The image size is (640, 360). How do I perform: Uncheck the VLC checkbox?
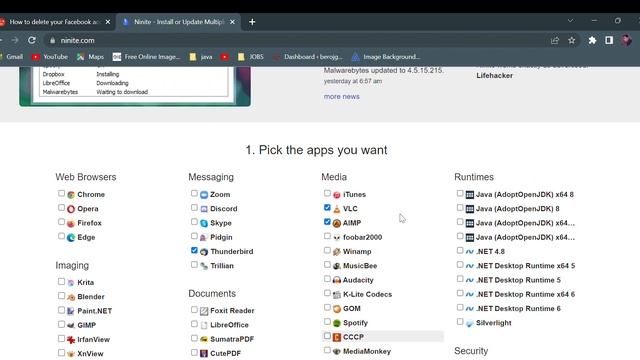(x=327, y=208)
